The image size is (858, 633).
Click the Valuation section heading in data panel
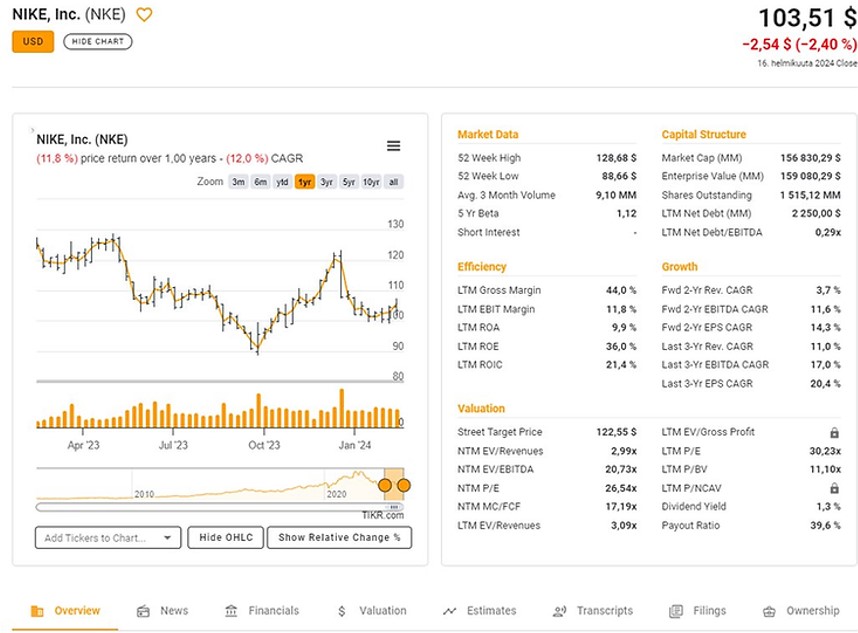pos(481,409)
